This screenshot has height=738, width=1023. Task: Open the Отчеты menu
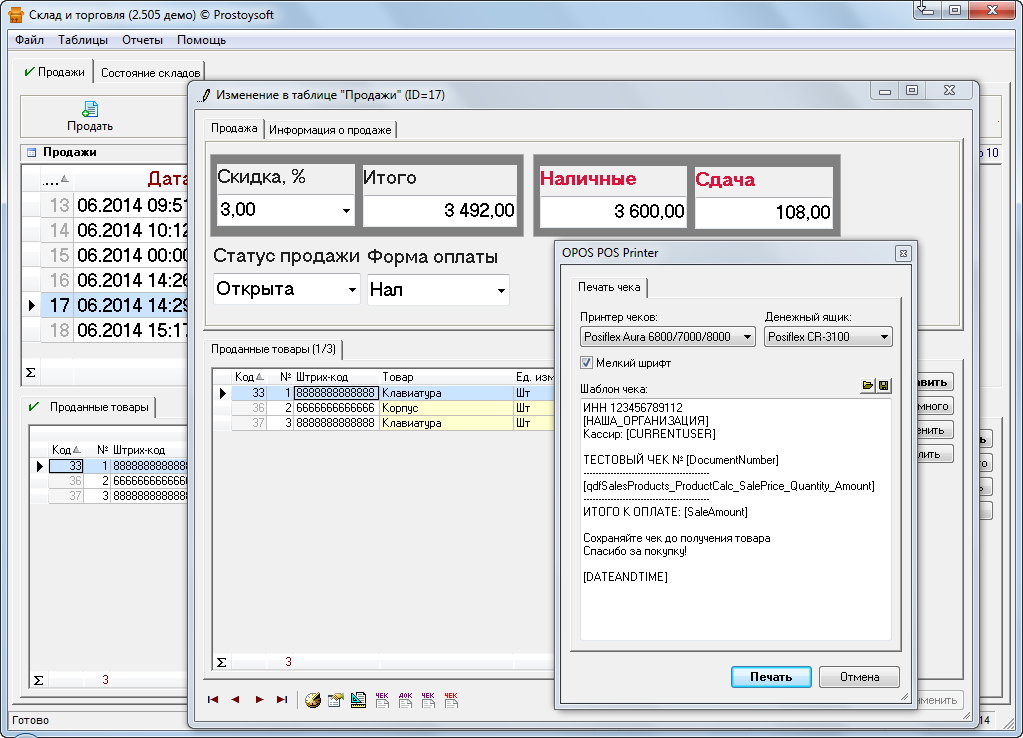(x=142, y=40)
